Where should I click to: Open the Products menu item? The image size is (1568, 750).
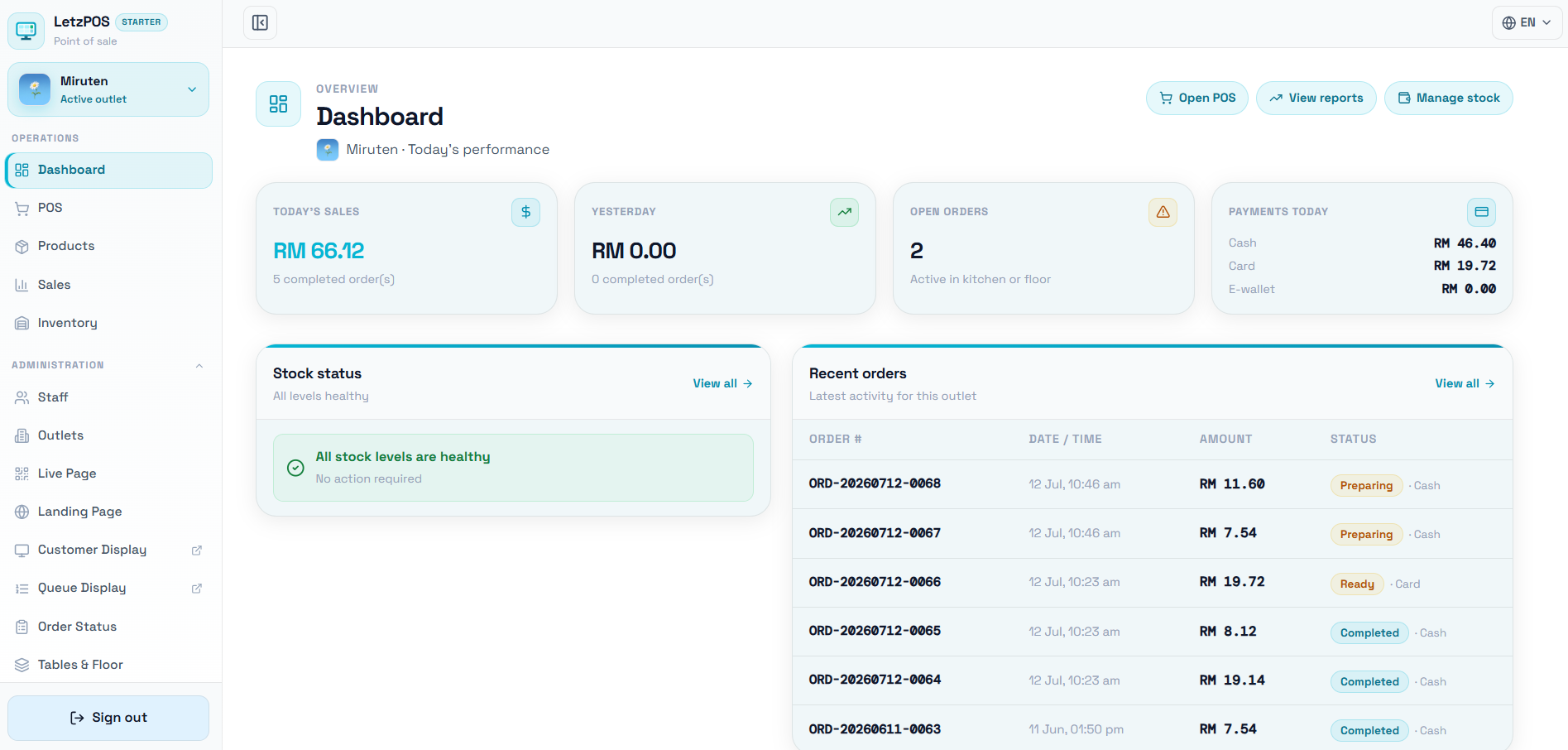(x=108, y=247)
